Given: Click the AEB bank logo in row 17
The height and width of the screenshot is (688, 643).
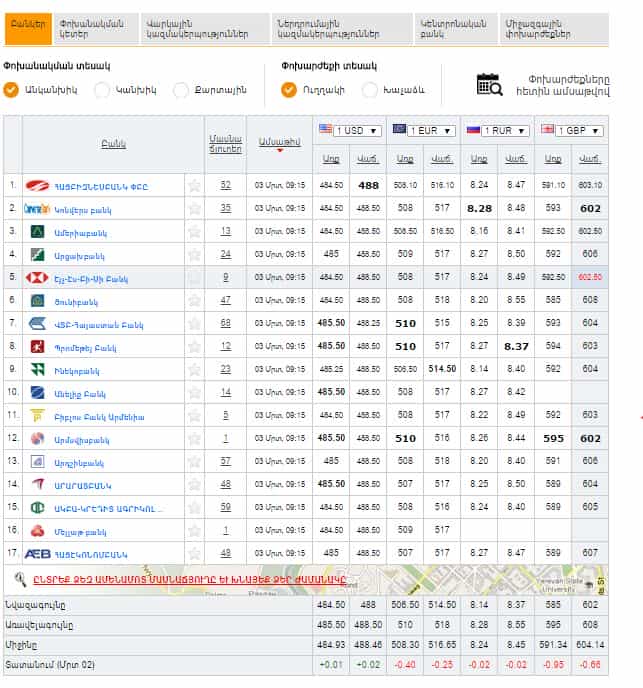Looking at the screenshot, I should (x=38, y=553).
